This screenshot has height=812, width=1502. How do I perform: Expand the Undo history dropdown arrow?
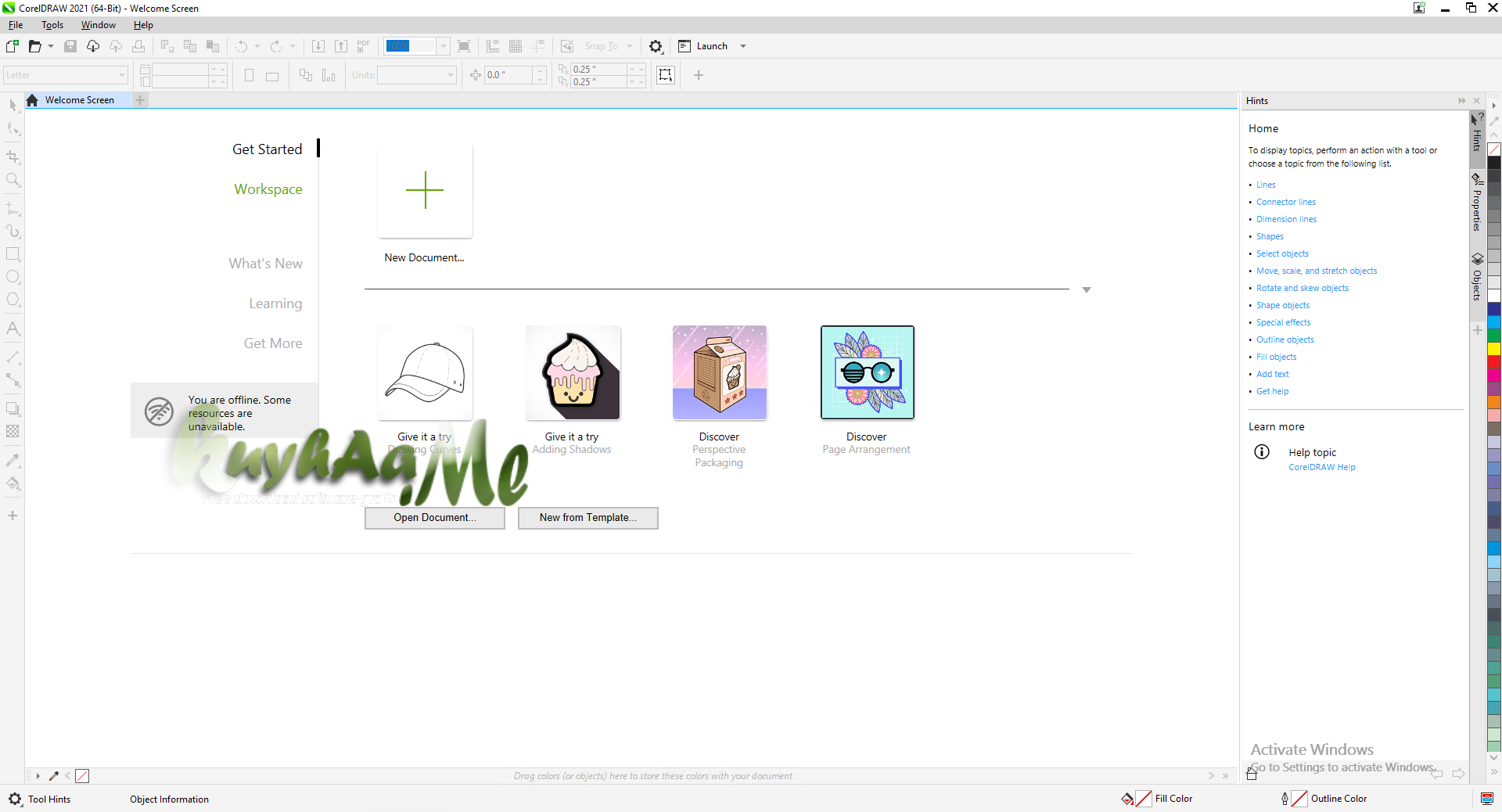(257, 46)
